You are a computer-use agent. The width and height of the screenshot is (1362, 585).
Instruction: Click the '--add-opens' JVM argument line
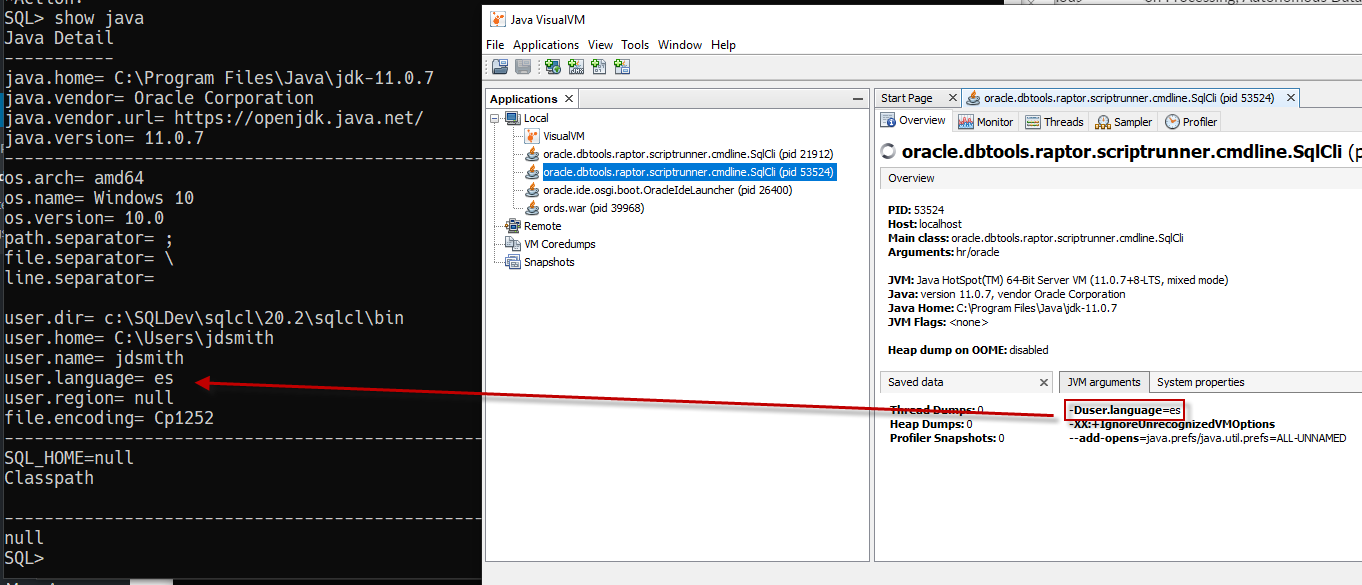tap(1207, 438)
